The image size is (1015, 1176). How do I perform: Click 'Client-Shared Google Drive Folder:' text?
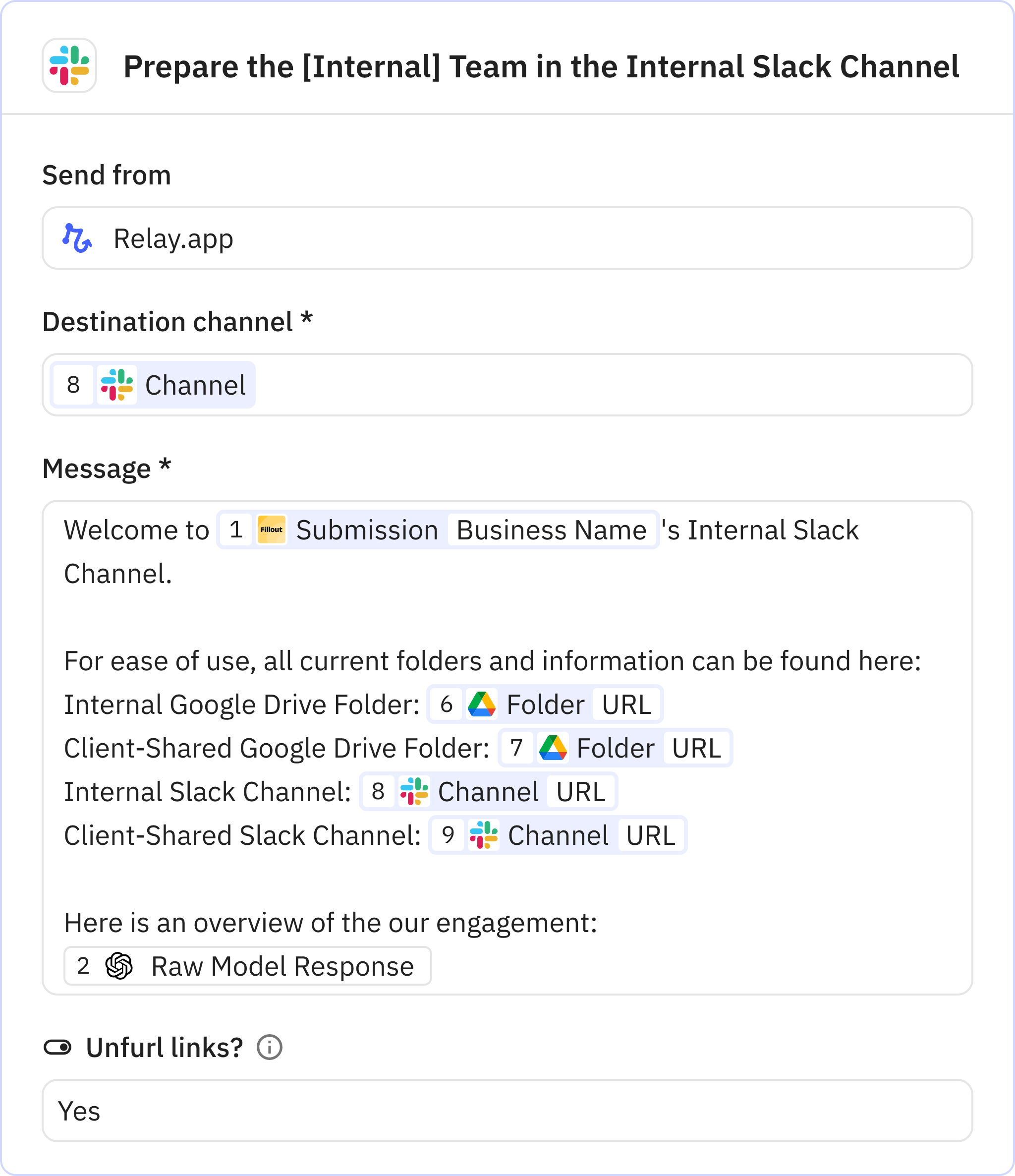click(x=277, y=748)
